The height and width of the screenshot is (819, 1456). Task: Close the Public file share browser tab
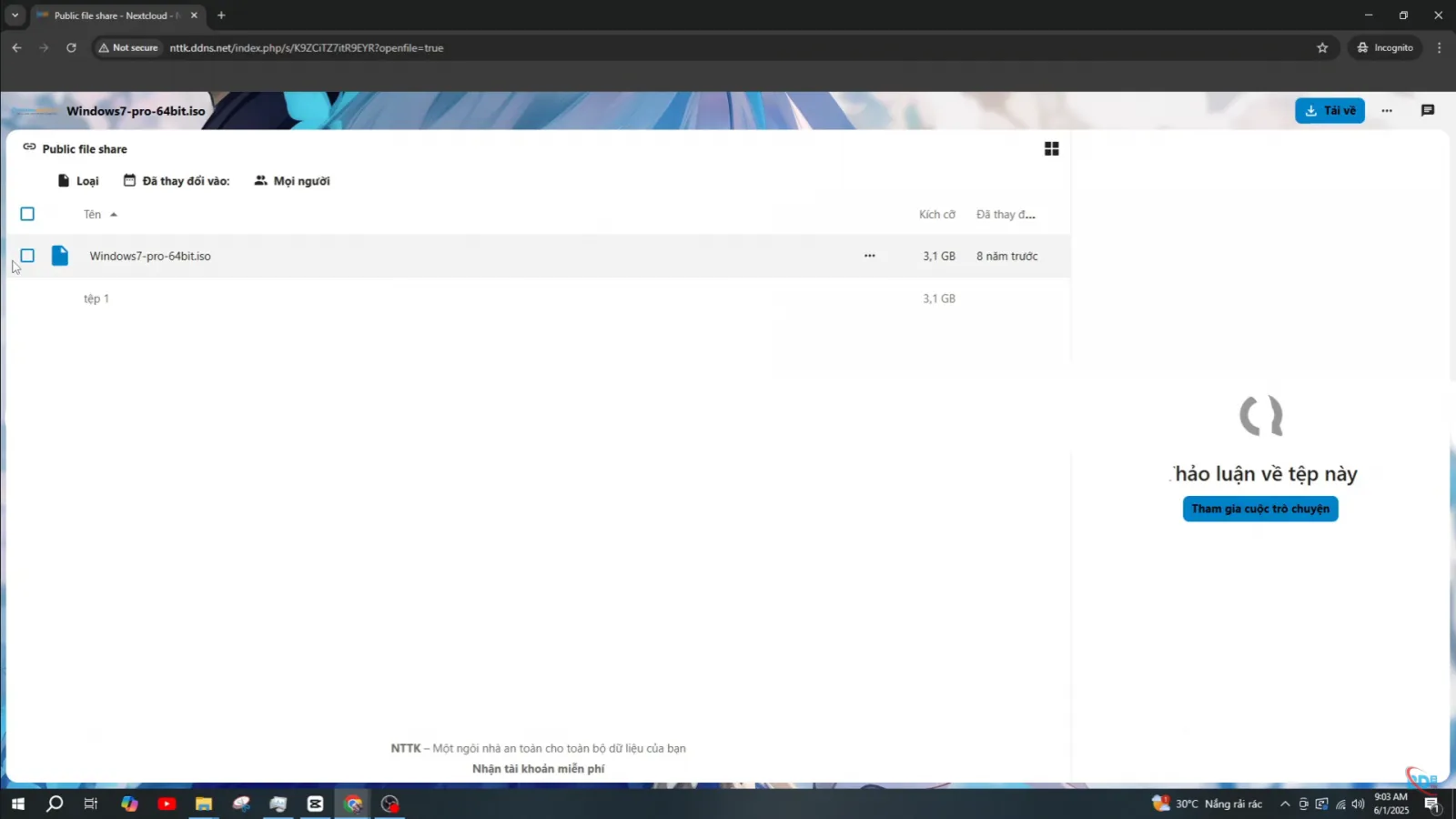coord(194,15)
